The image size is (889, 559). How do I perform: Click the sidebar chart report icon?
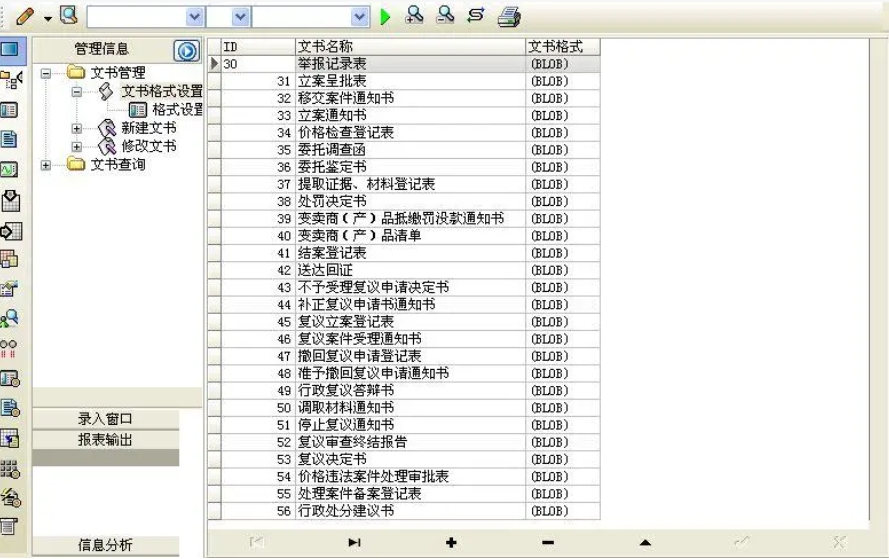click(x=9, y=289)
